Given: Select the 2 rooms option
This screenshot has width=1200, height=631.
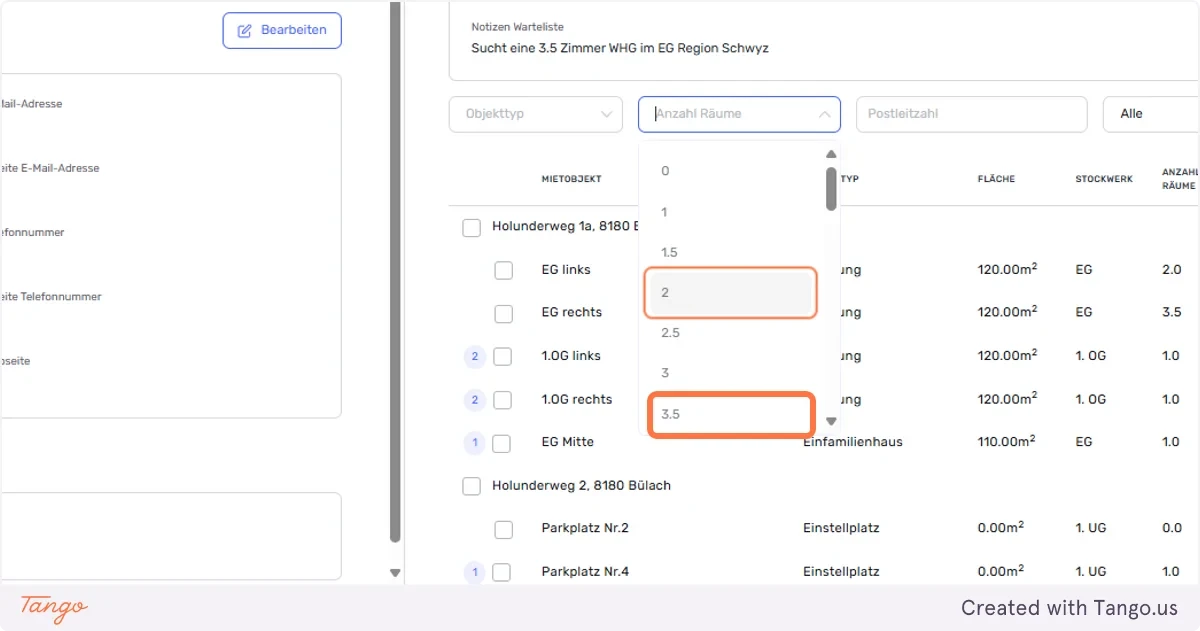Looking at the screenshot, I should coord(732,292).
